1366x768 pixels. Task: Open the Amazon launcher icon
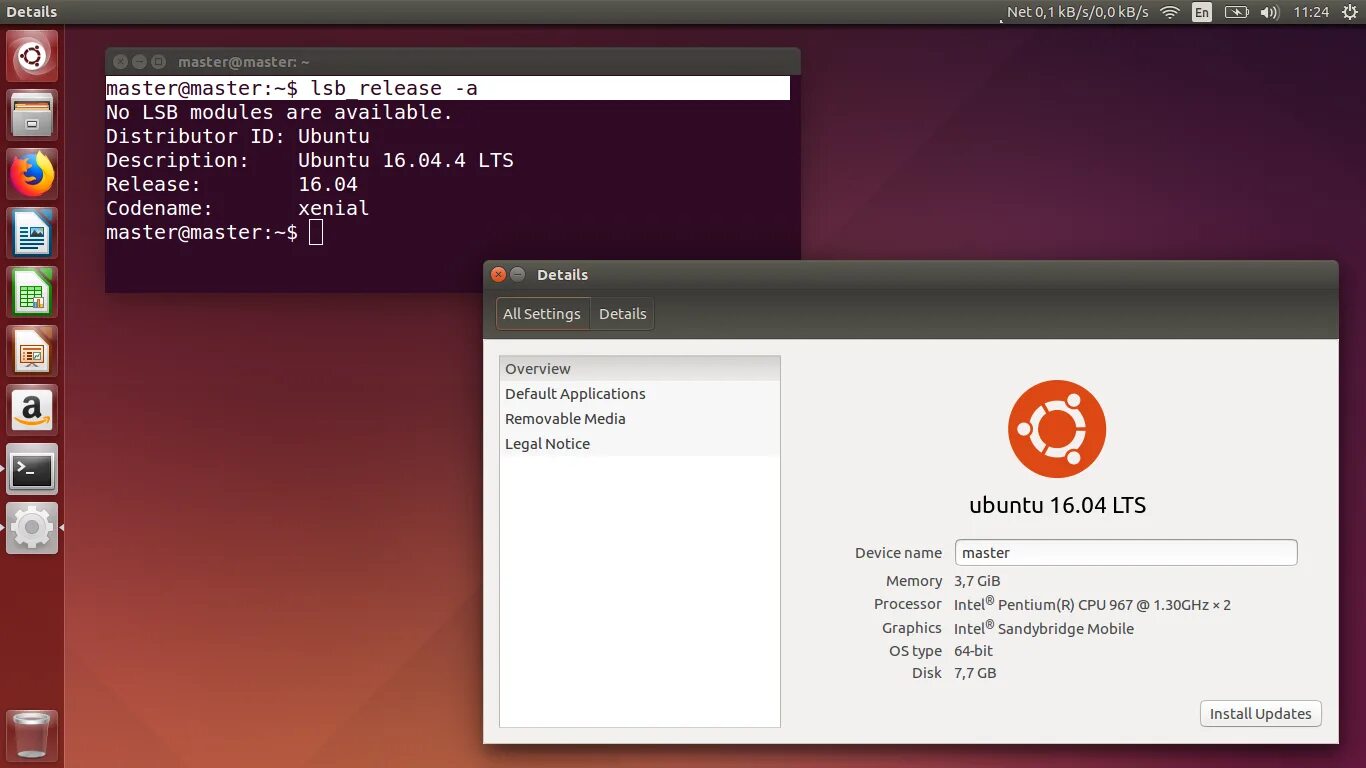(x=32, y=410)
